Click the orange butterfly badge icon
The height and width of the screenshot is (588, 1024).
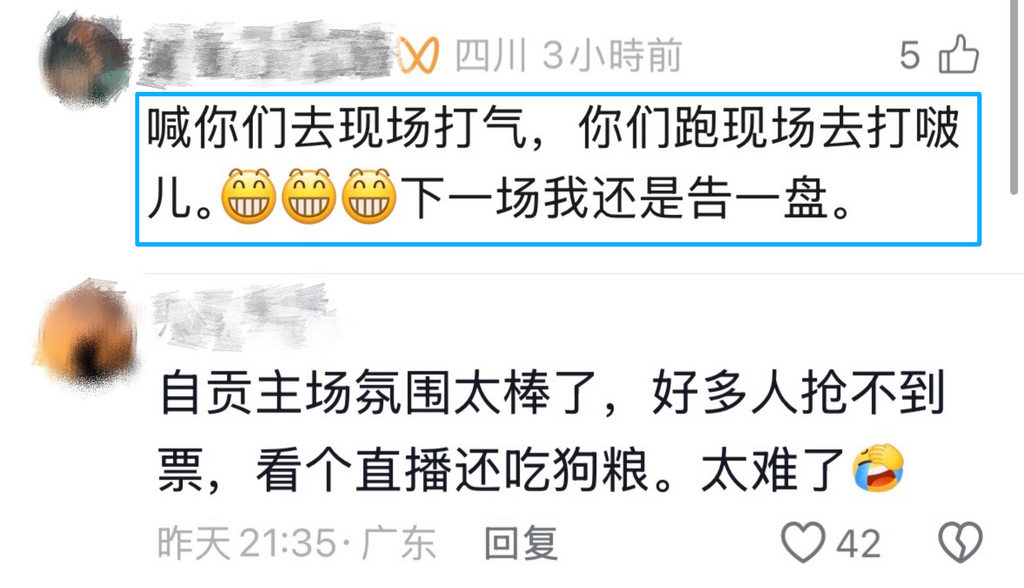418,55
